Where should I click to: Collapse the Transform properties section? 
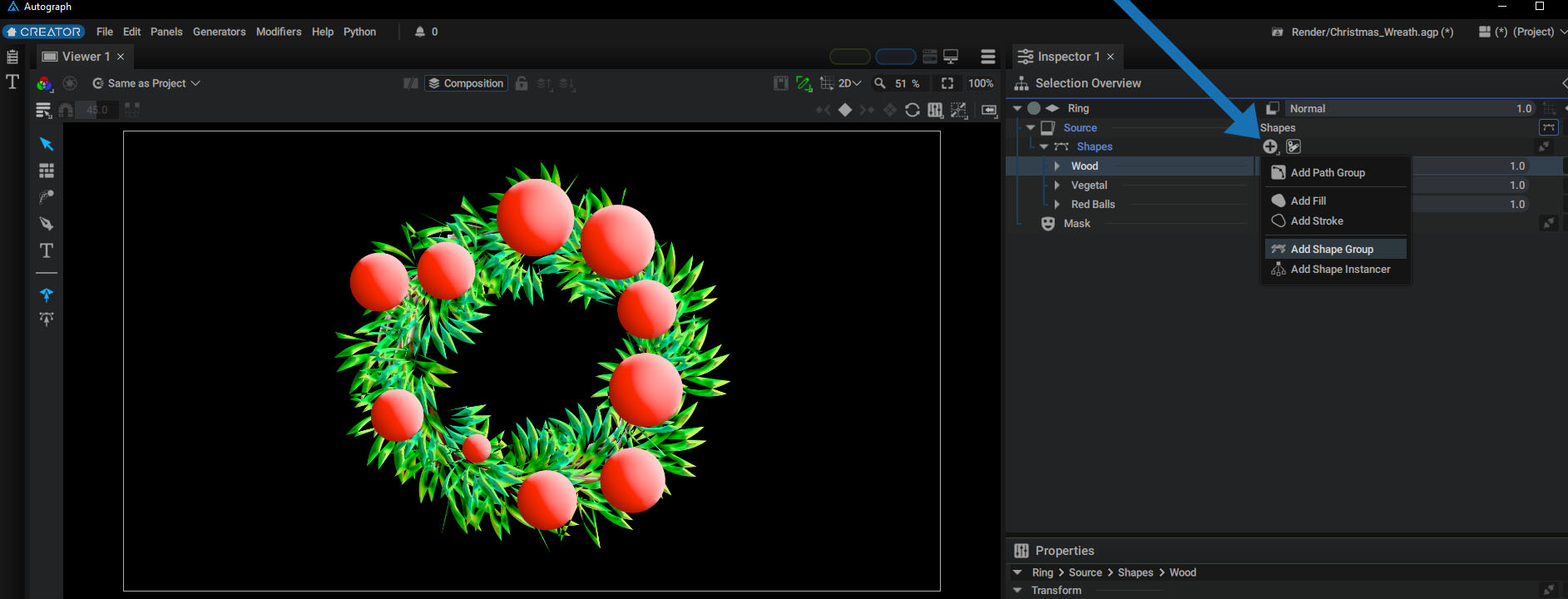tap(1017, 590)
